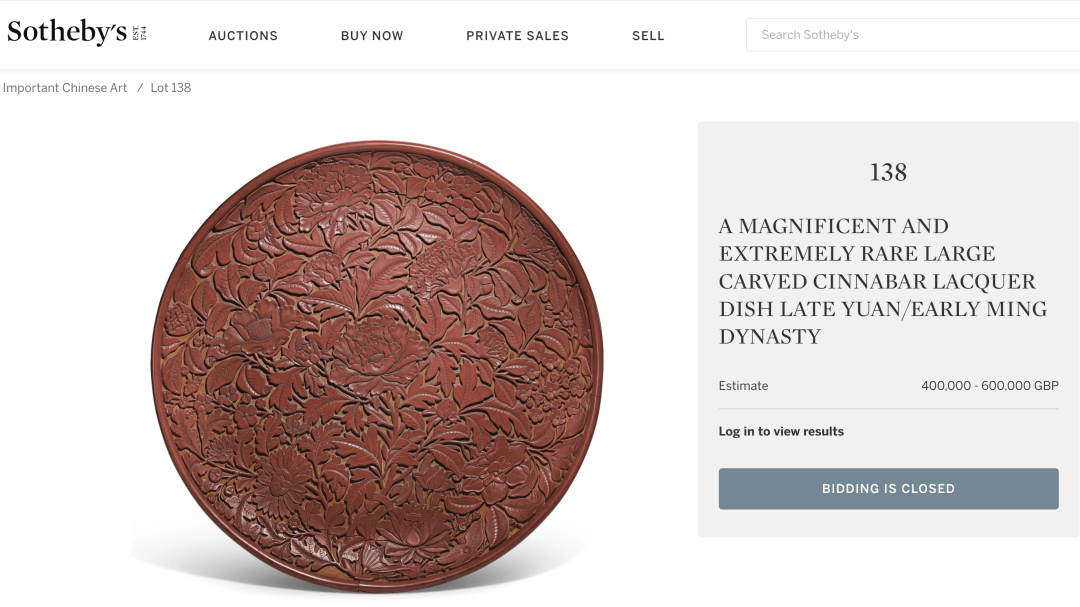
Task: Open the Buy Now menu
Action: 372,36
